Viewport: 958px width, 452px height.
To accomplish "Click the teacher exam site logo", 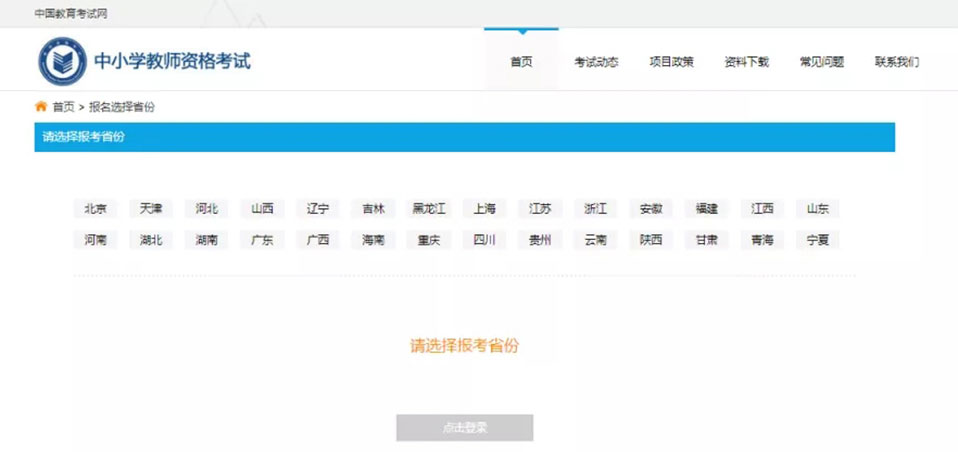I will [63, 61].
